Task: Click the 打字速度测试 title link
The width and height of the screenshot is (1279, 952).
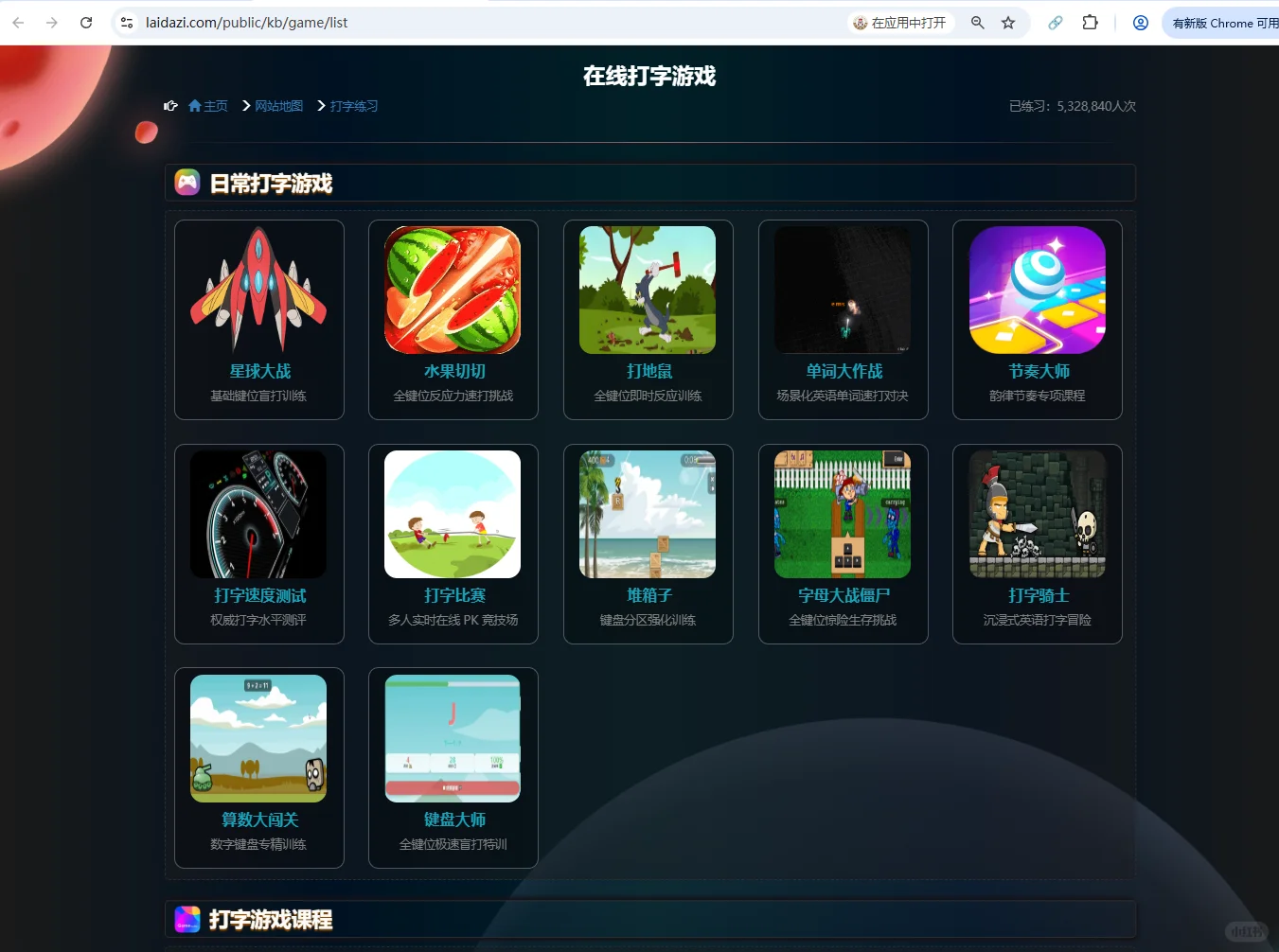Action: point(259,595)
